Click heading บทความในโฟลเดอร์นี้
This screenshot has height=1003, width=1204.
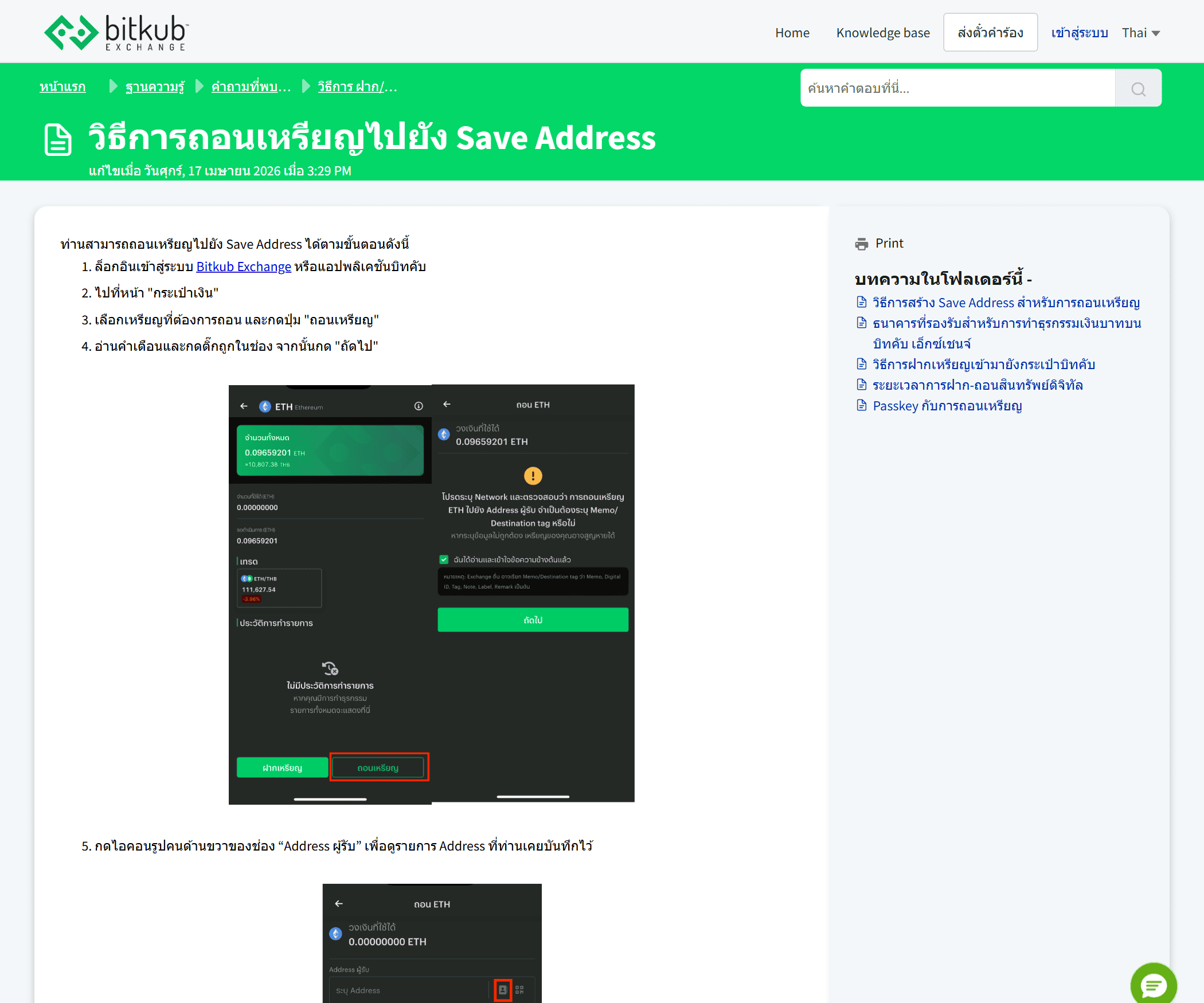(943, 279)
